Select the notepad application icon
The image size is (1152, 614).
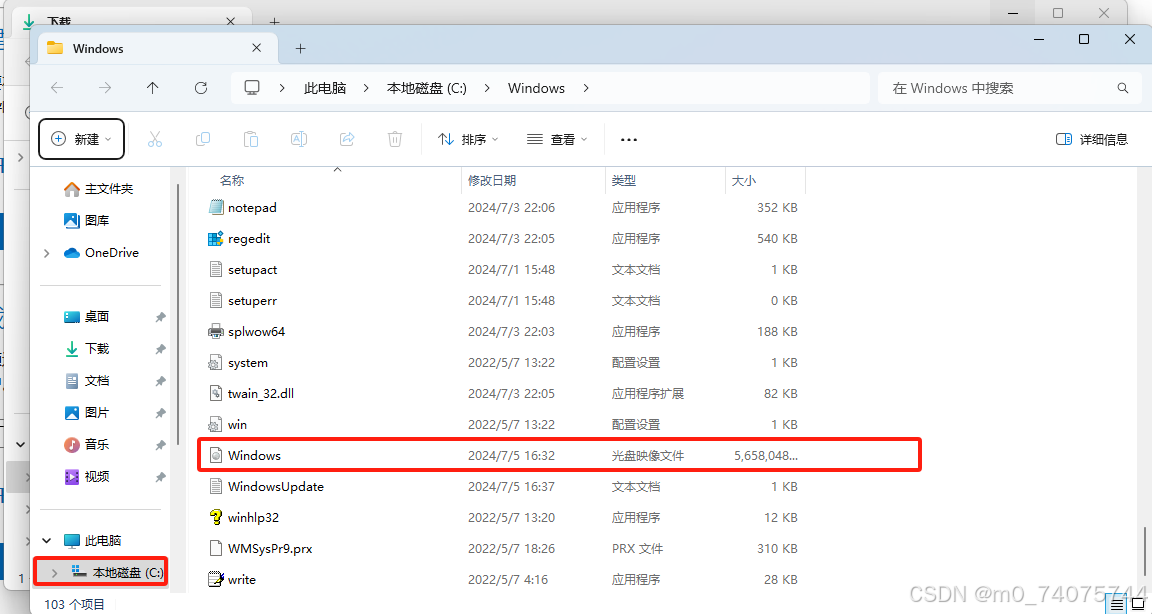[215, 207]
